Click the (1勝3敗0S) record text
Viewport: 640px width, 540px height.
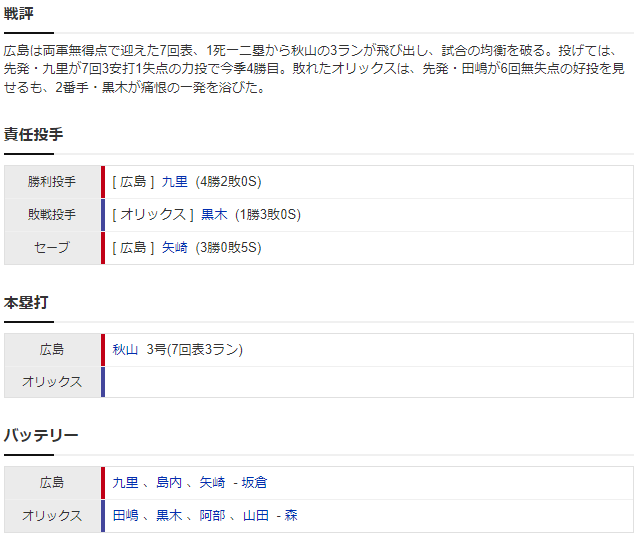268,215
